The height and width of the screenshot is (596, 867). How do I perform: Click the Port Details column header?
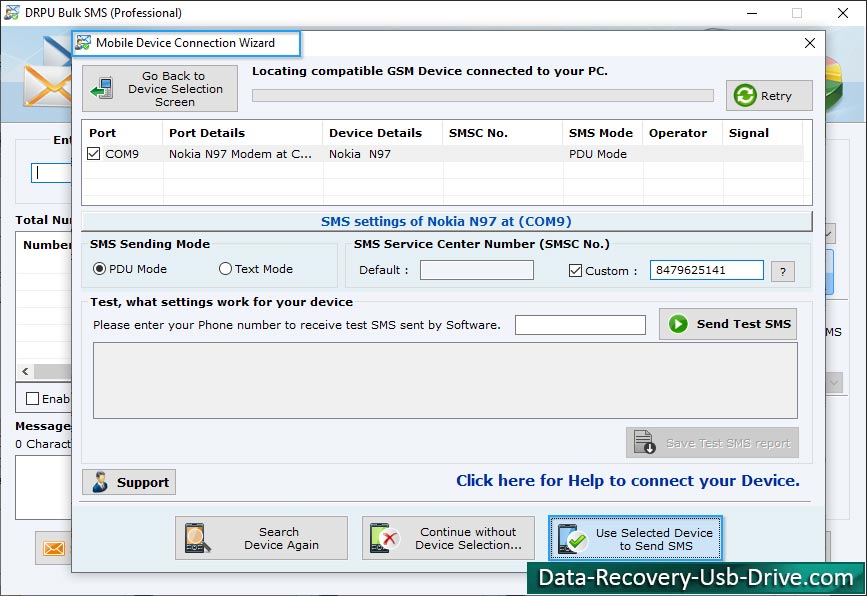(243, 133)
